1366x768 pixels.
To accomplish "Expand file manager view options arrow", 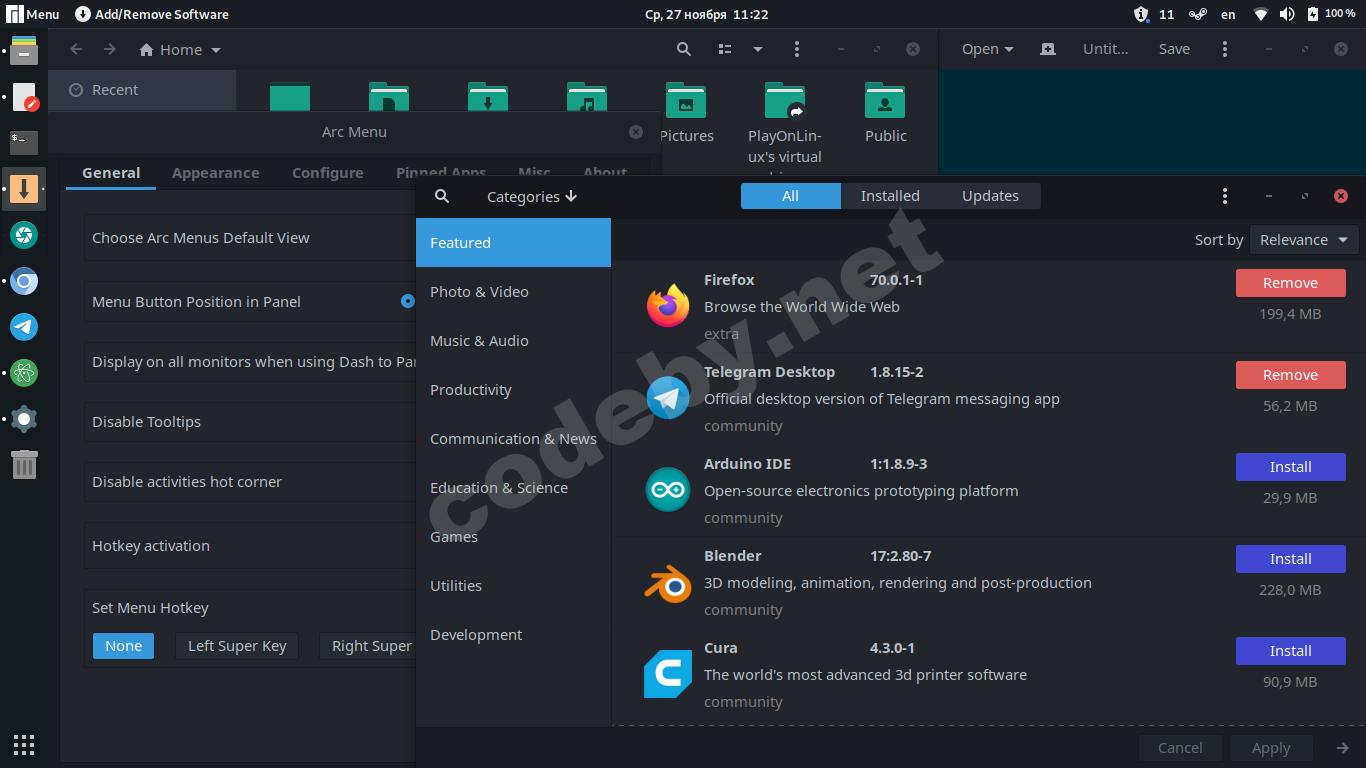I will (758, 49).
